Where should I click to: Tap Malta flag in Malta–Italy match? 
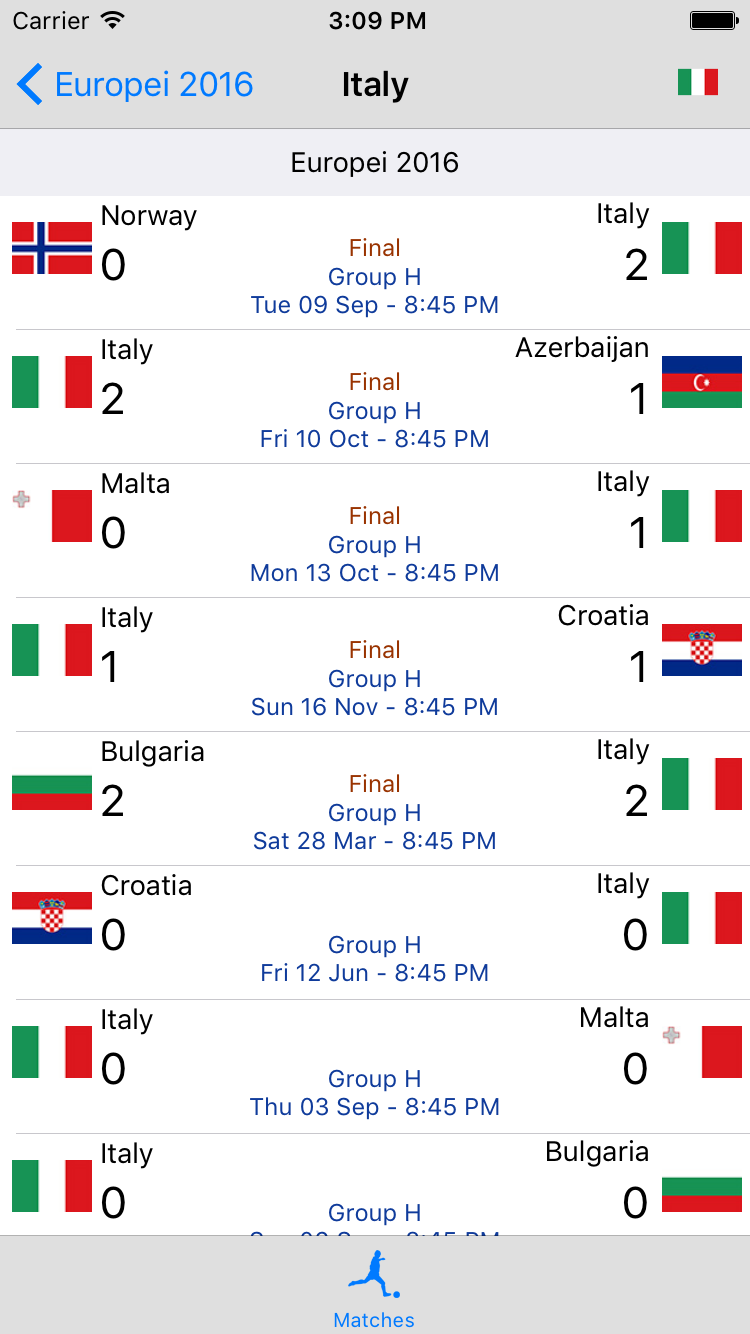(x=52, y=516)
